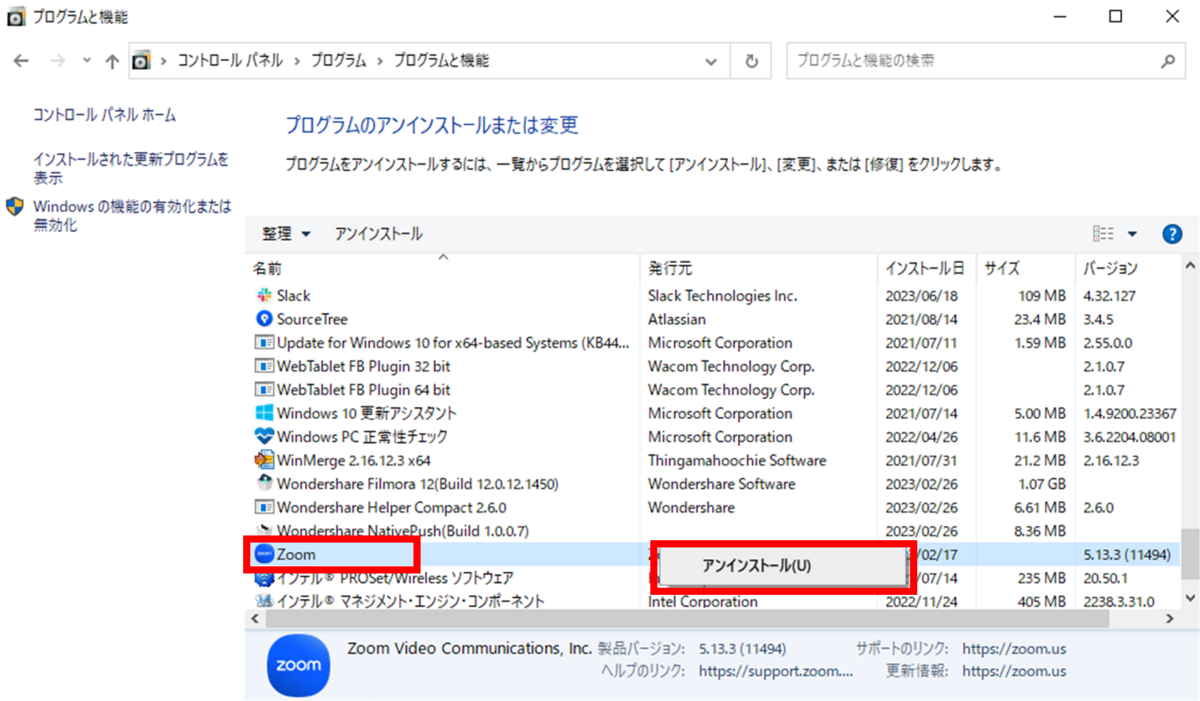Image resolution: width=1200 pixels, height=701 pixels.
Task: Click the インテル PROSet/Wireless icon
Action: click(264, 578)
